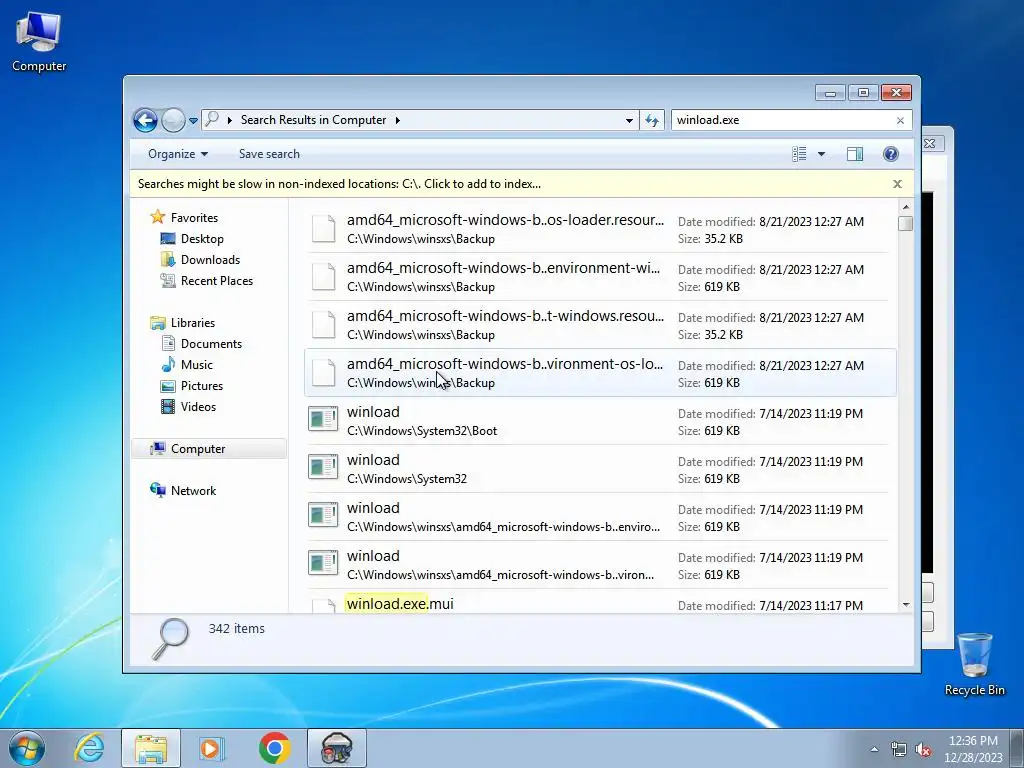Dismiss the yellow indexing info bar
The width and height of the screenshot is (1024, 768).
click(x=897, y=184)
